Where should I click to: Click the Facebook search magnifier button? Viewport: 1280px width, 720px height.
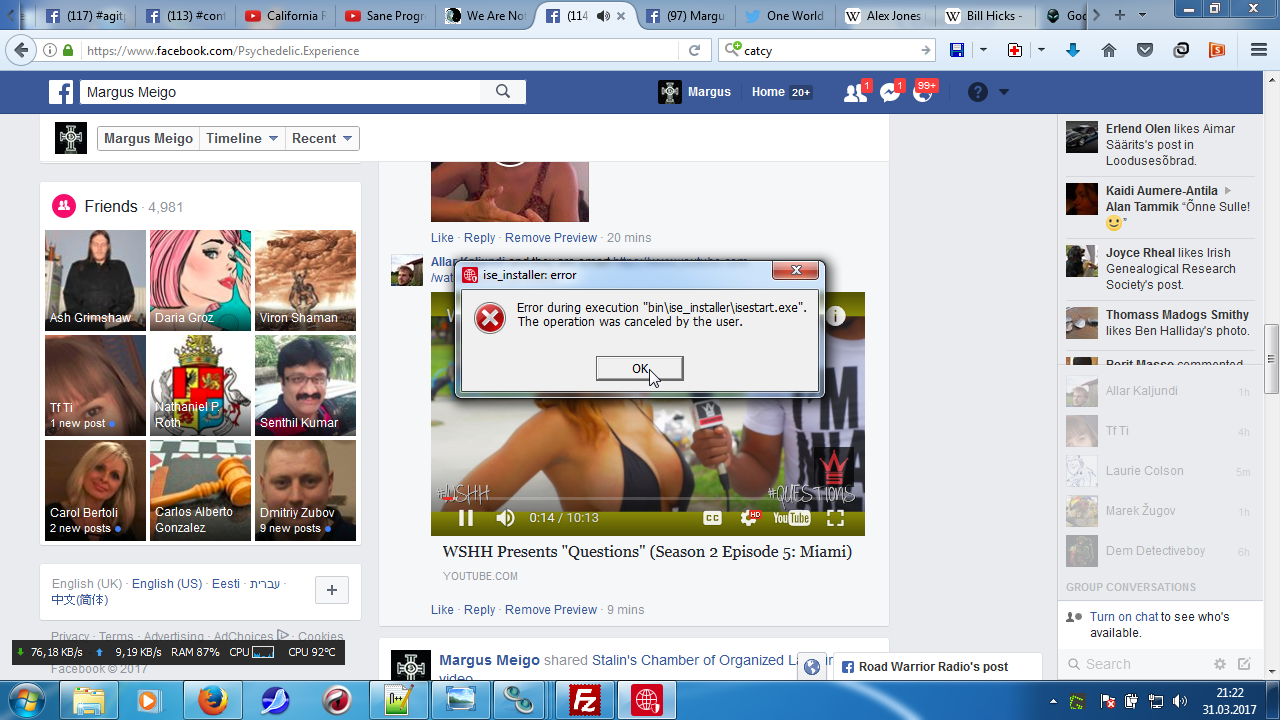point(503,92)
